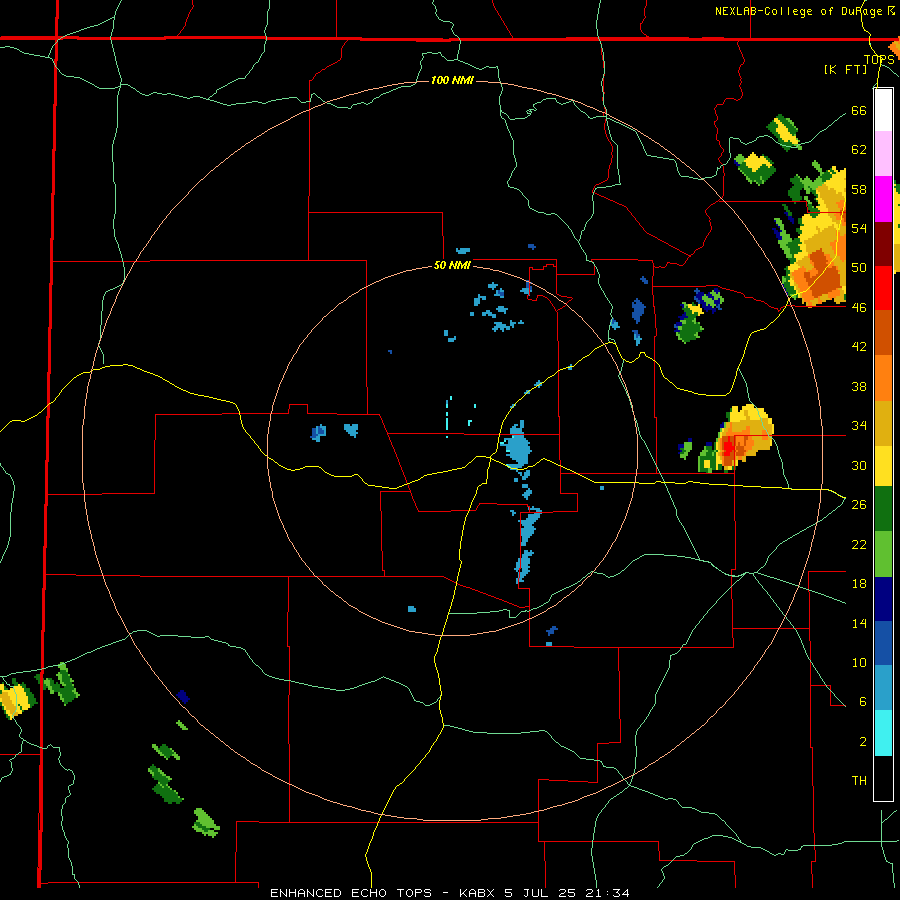Viewport: 900px width, 900px height.
Task: Click the light blue echo at radar center
Action: [517, 445]
